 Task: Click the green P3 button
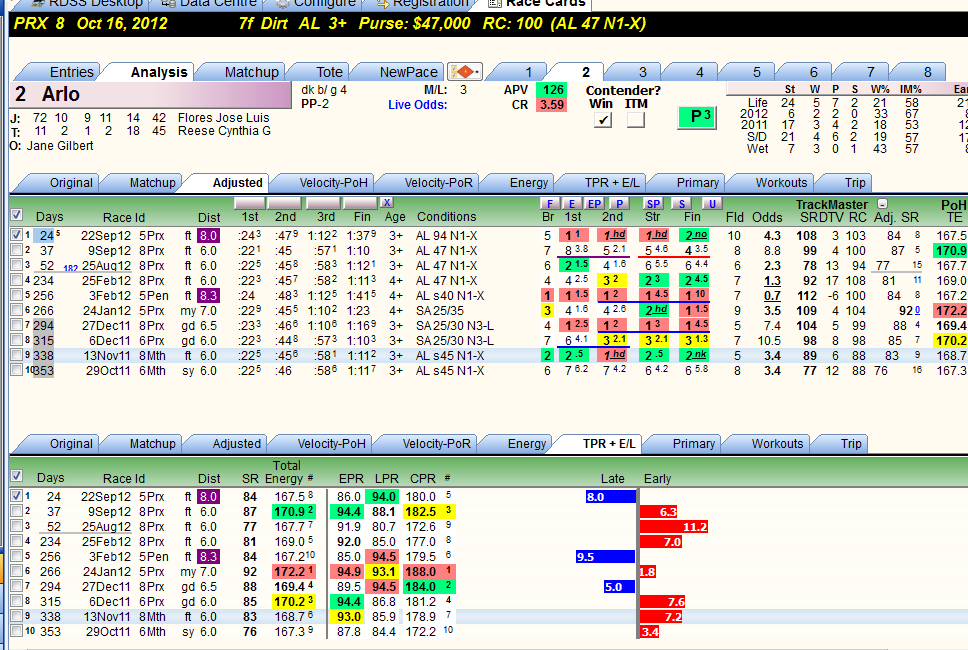(x=696, y=117)
